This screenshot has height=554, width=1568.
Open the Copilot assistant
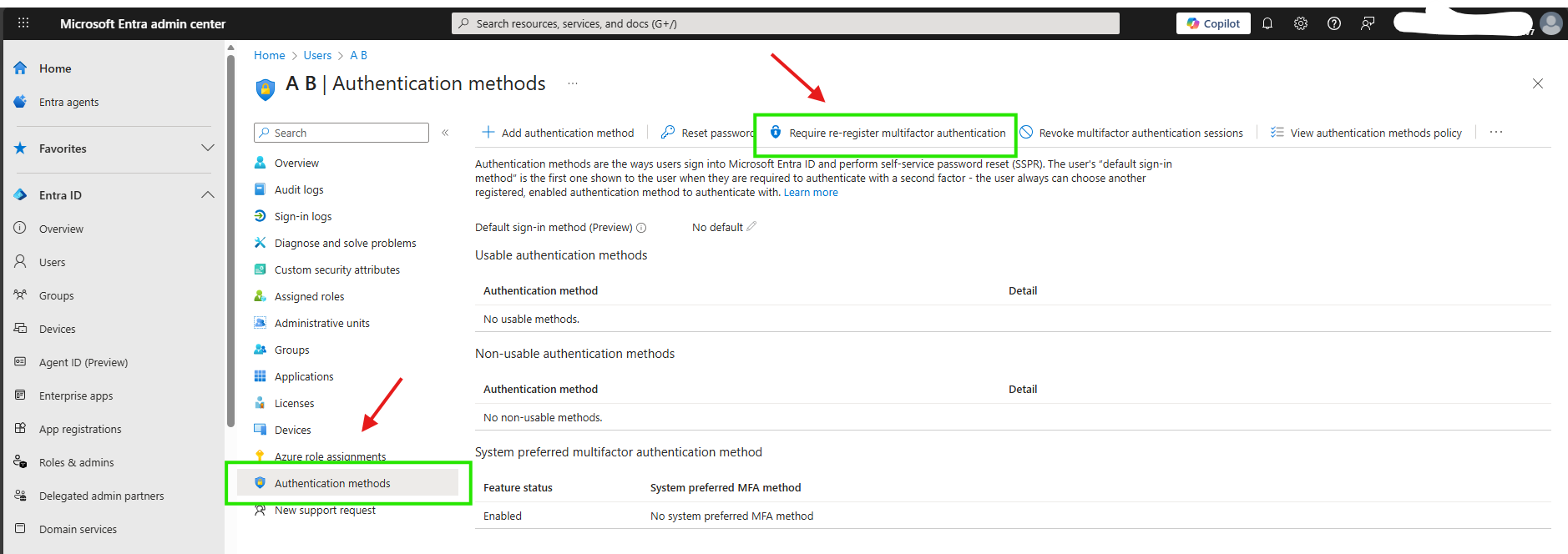pyautogui.click(x=1213, y=23)
